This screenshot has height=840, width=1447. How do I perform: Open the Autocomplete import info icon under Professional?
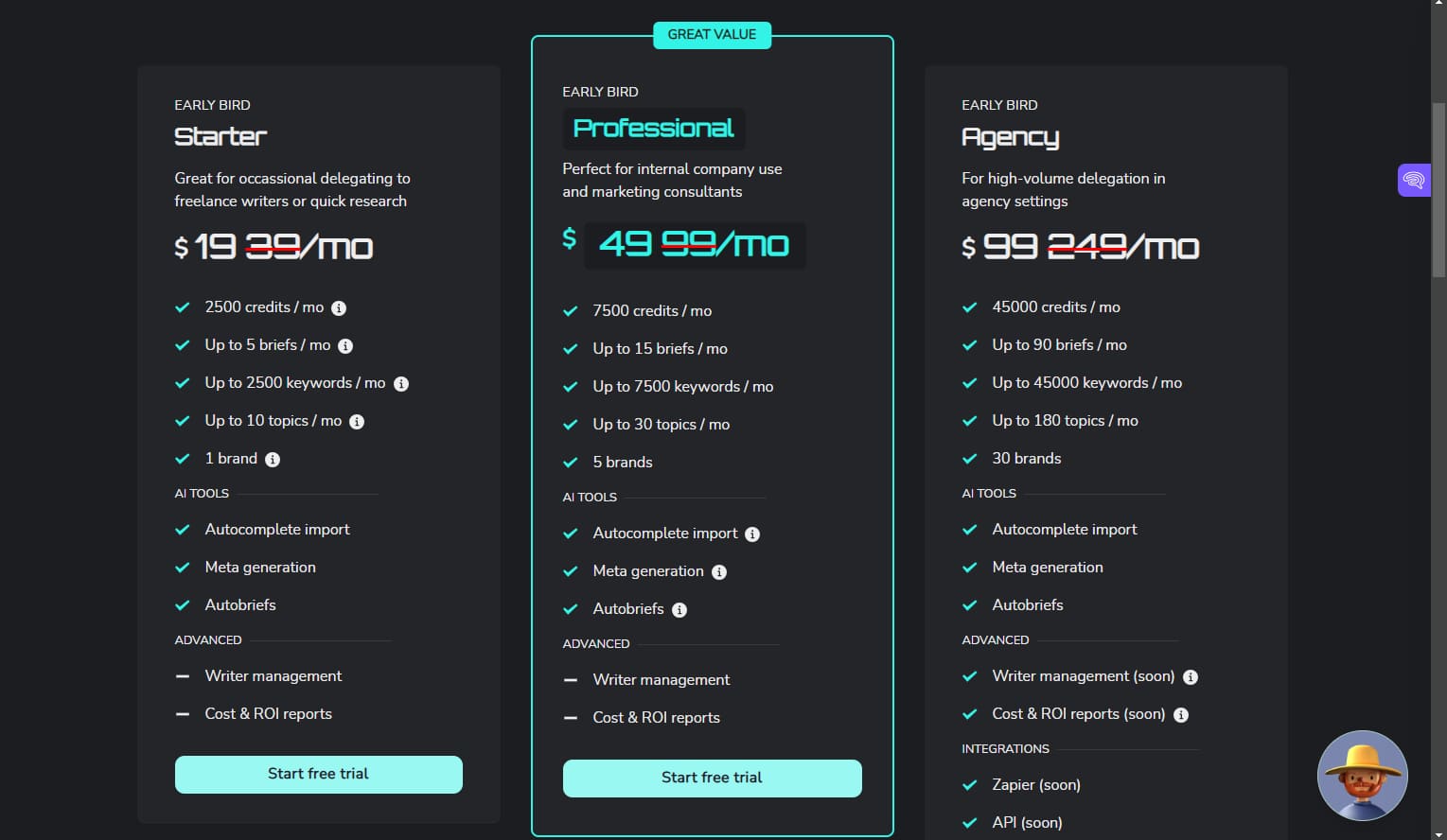tap(752, 534)
